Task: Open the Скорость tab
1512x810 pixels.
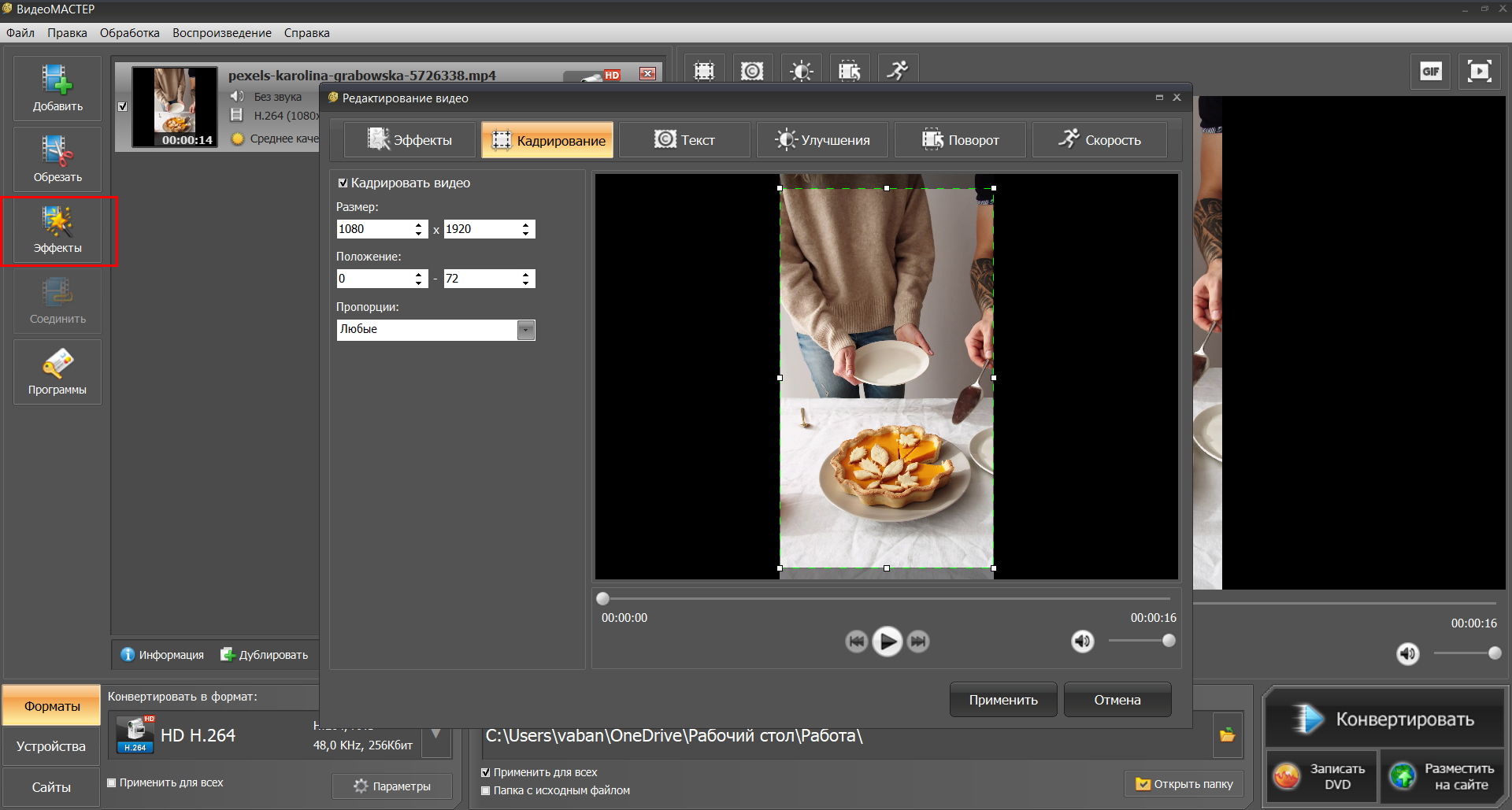Action: [1099, 140]
